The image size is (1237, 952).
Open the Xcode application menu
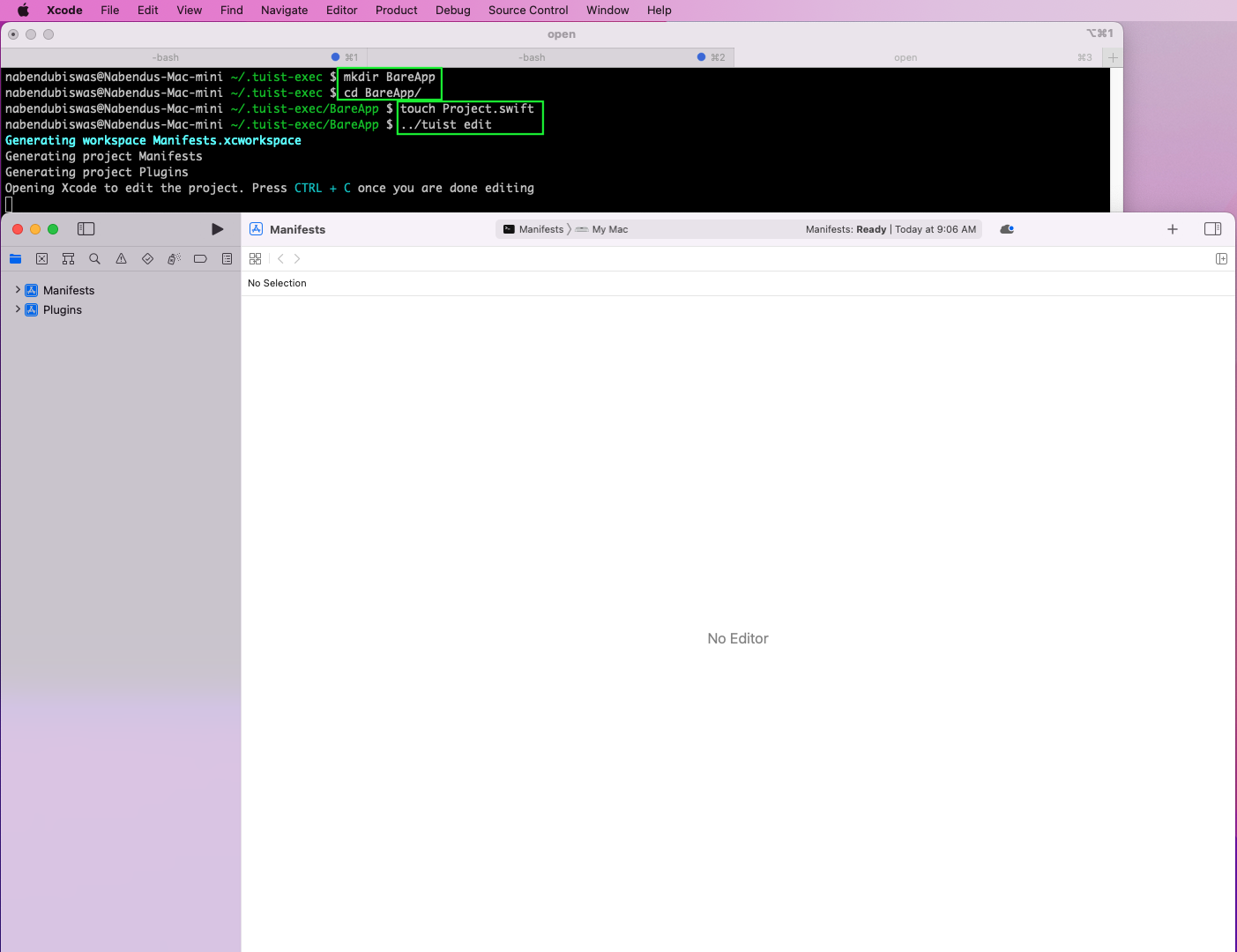point(64,11)
